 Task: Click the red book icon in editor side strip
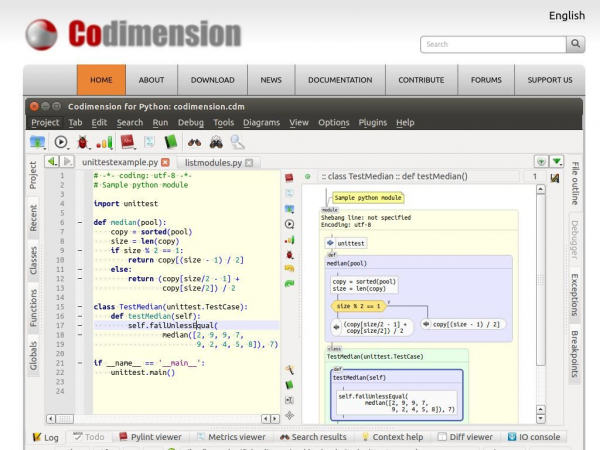pos(289,178)
